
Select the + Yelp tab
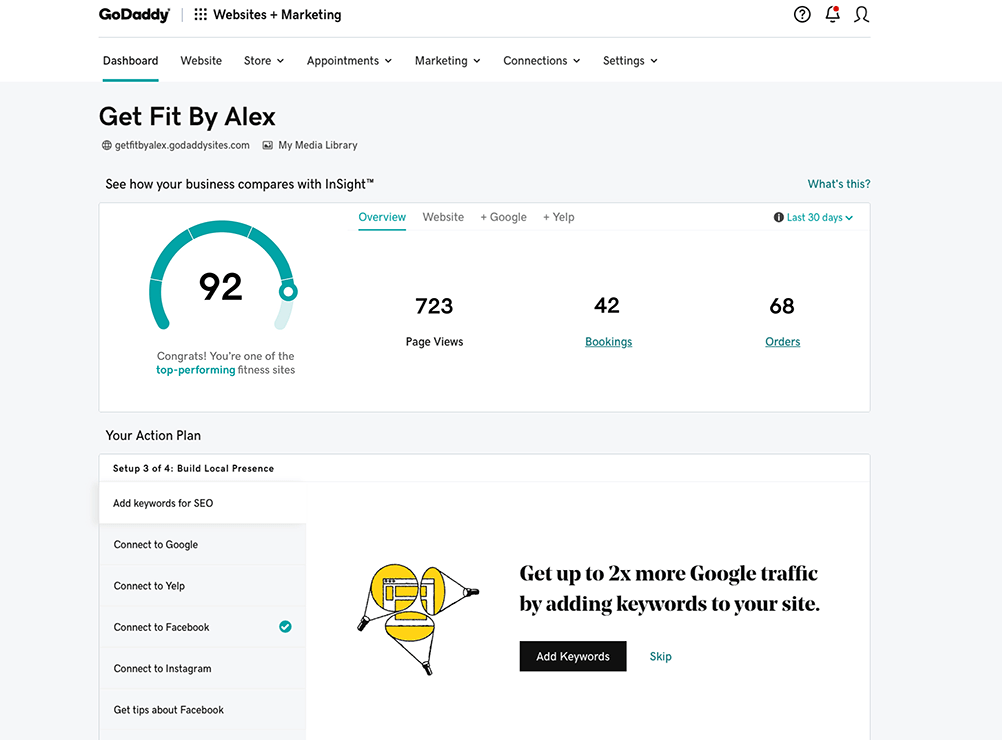pyautogui.click(x=559, y=217)
